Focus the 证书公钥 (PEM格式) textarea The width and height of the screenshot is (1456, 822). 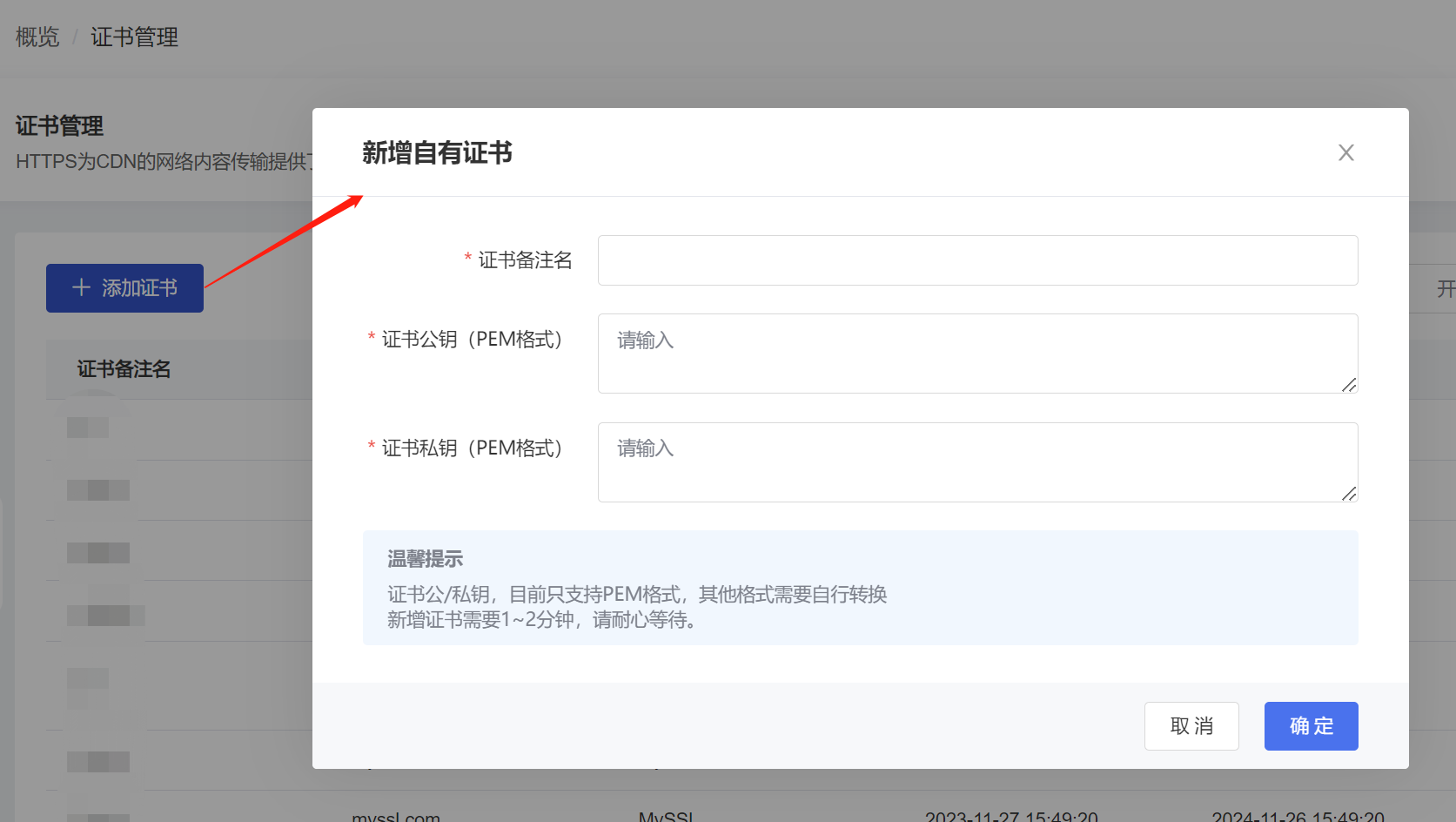click(977, 354)
